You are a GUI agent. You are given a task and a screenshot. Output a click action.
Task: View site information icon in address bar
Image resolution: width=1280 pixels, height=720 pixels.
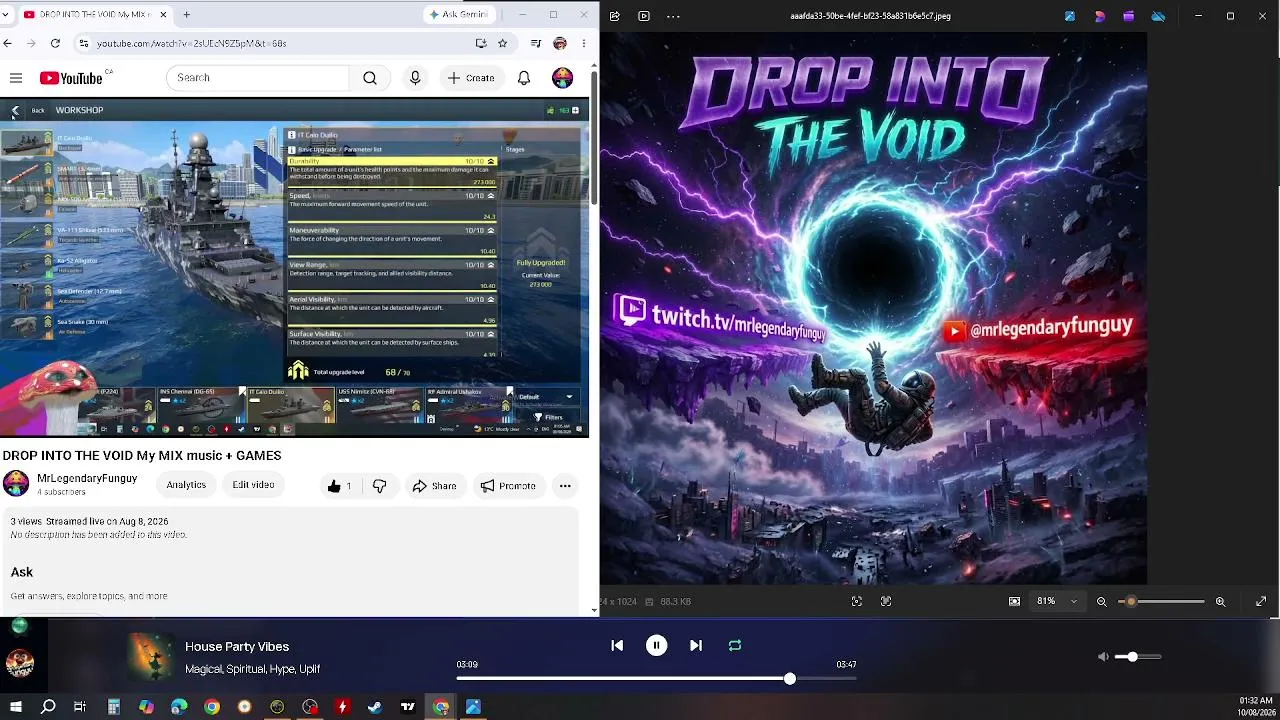(x=84, y=43)
